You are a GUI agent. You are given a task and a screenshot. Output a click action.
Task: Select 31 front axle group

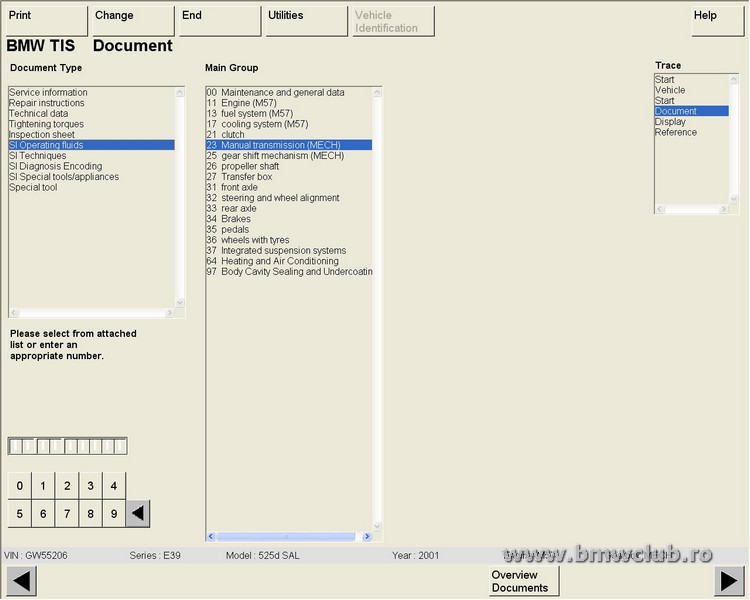289,187
